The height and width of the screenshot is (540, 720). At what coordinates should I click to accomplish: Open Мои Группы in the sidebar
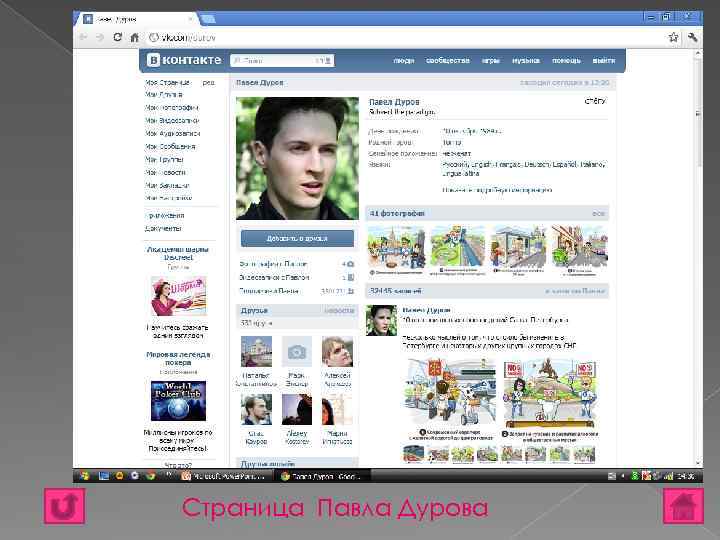[x=164, y=159]
